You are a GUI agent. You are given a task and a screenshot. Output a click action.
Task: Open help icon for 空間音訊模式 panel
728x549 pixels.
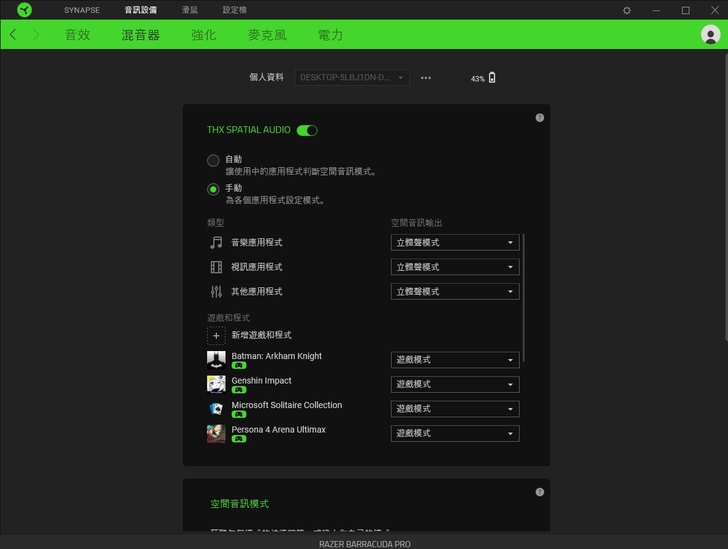click(x=540, y=492)
